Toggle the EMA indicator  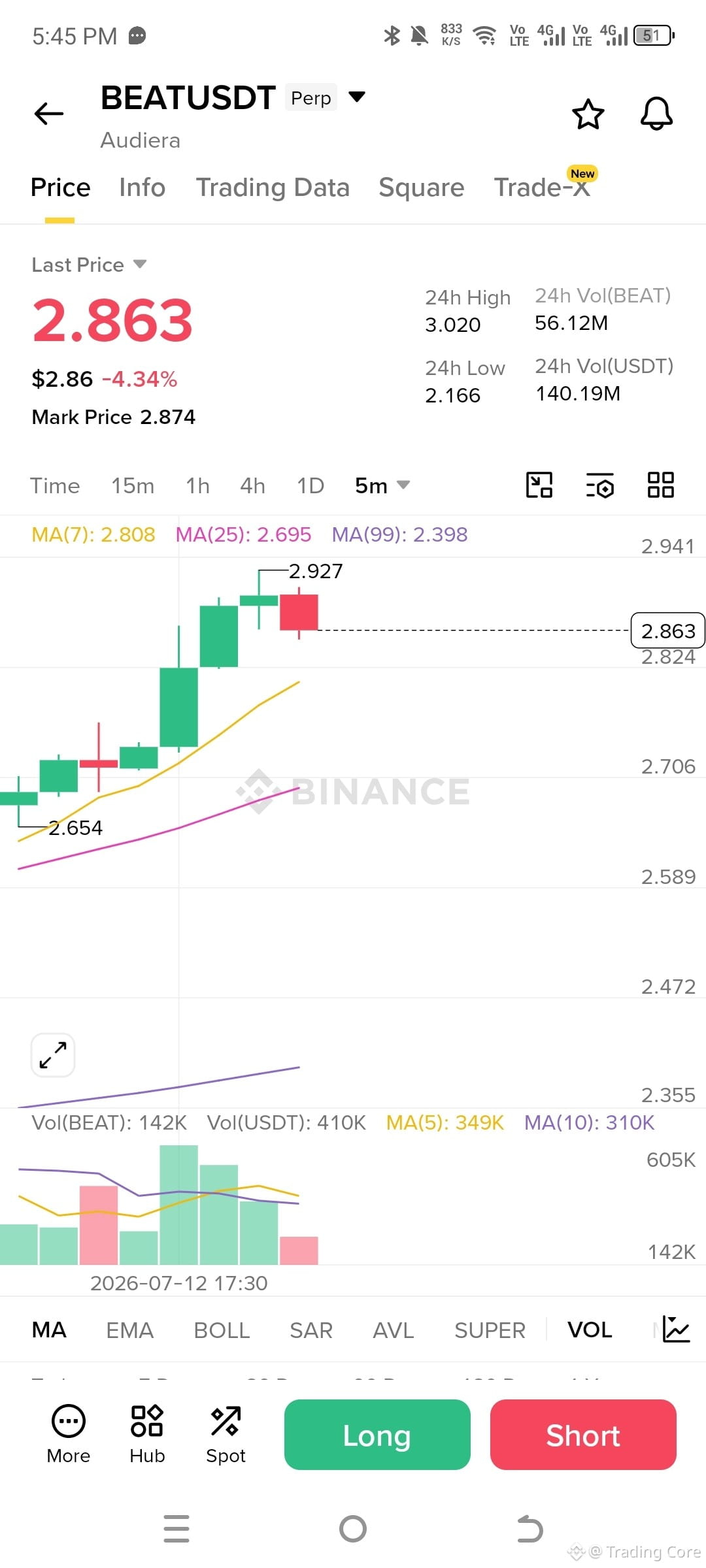tap(129, 1330)
